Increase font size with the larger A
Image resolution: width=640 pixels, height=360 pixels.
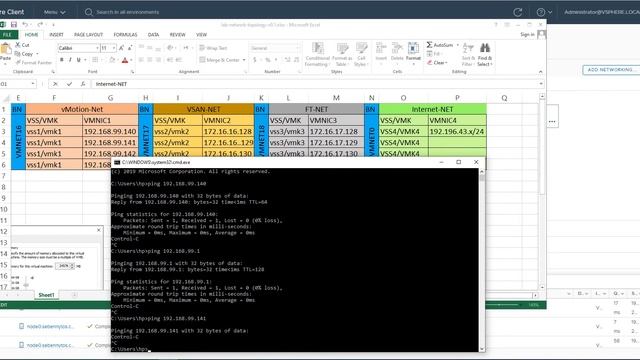121,48
